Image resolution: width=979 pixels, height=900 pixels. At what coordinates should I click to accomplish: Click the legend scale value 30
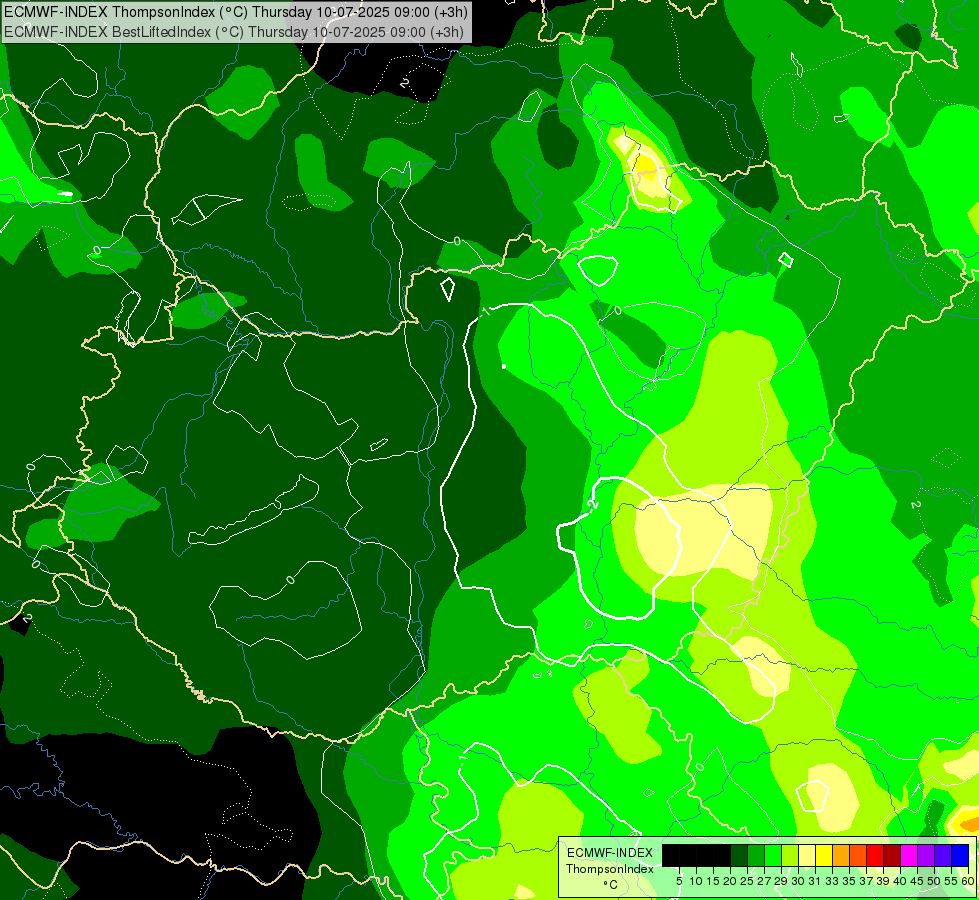pyautogui.click(x=799, y=881)
